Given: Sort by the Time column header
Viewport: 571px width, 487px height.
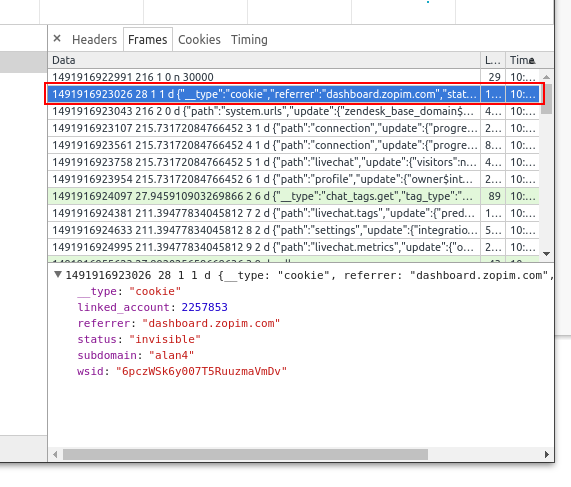Looking at the screenshot, I should (522, 60).
